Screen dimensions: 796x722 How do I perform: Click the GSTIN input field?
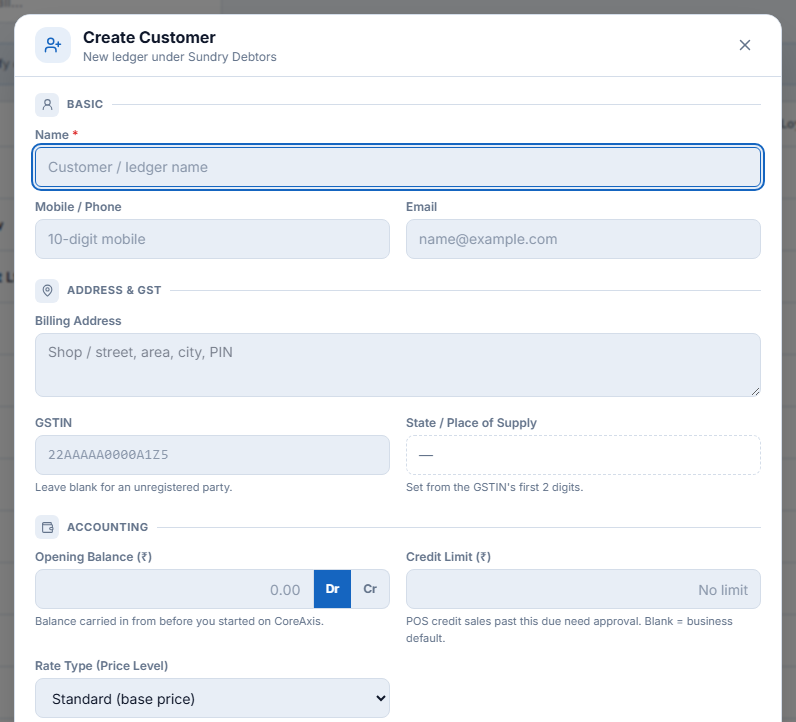click(x=212, y=454)
